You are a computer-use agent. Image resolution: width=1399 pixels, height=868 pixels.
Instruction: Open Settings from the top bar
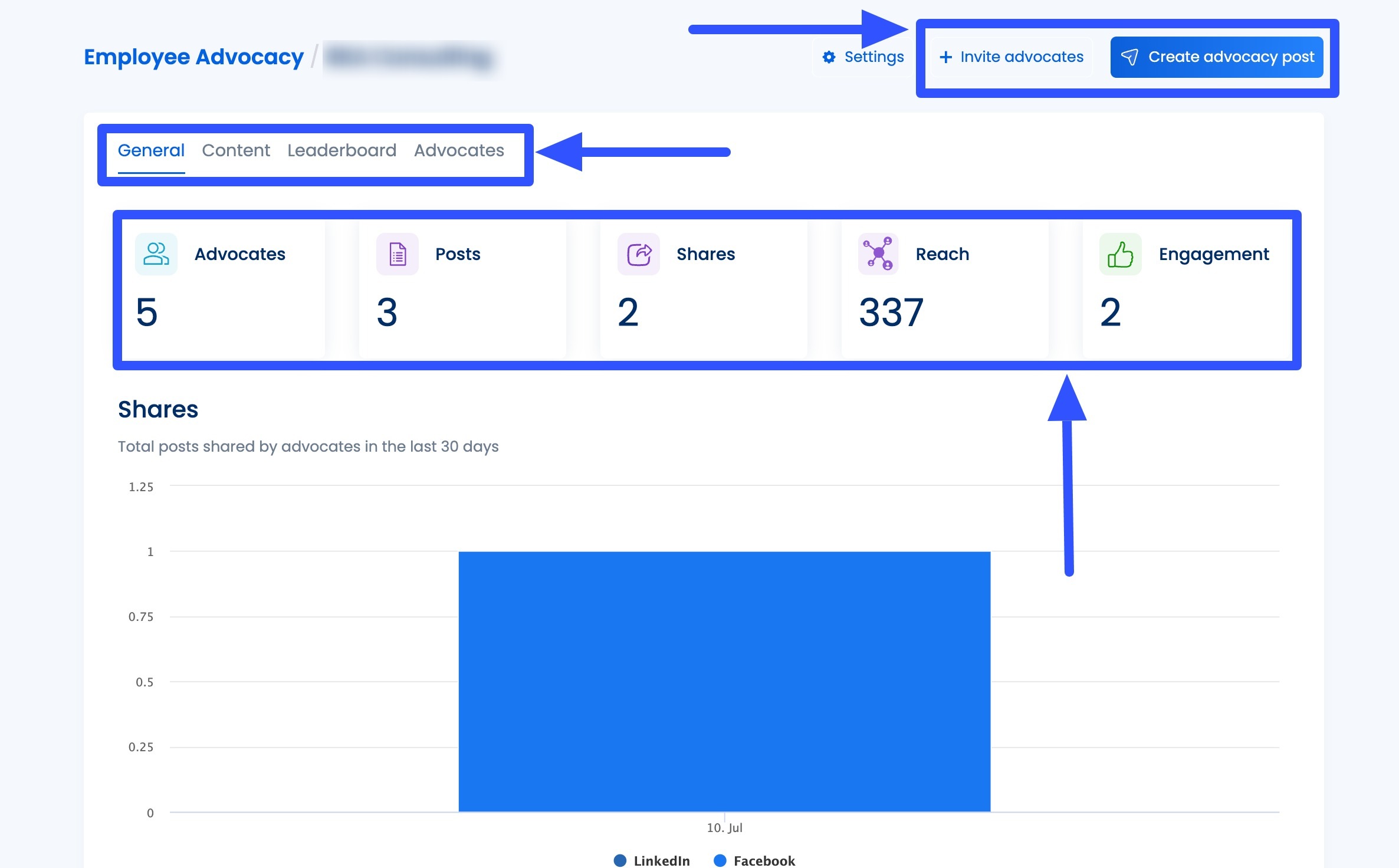[863, 57]
